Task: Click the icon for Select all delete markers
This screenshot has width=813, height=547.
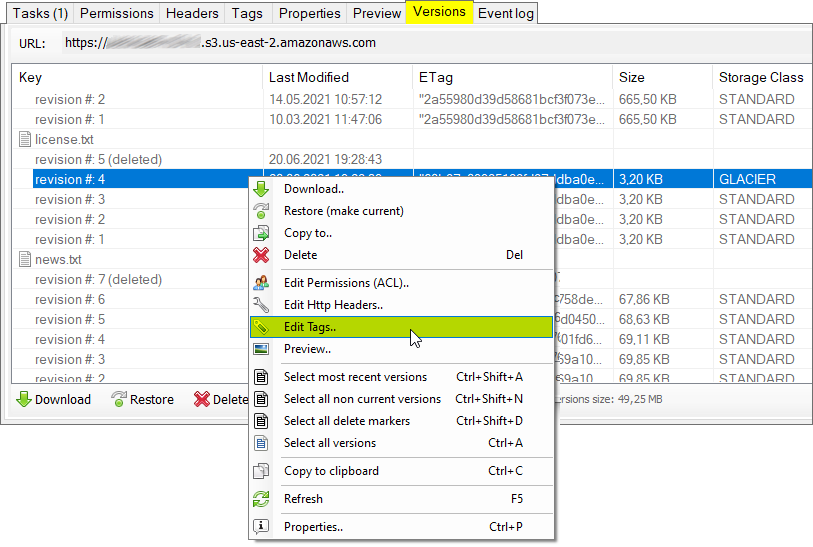Action: tap(261, 421)
